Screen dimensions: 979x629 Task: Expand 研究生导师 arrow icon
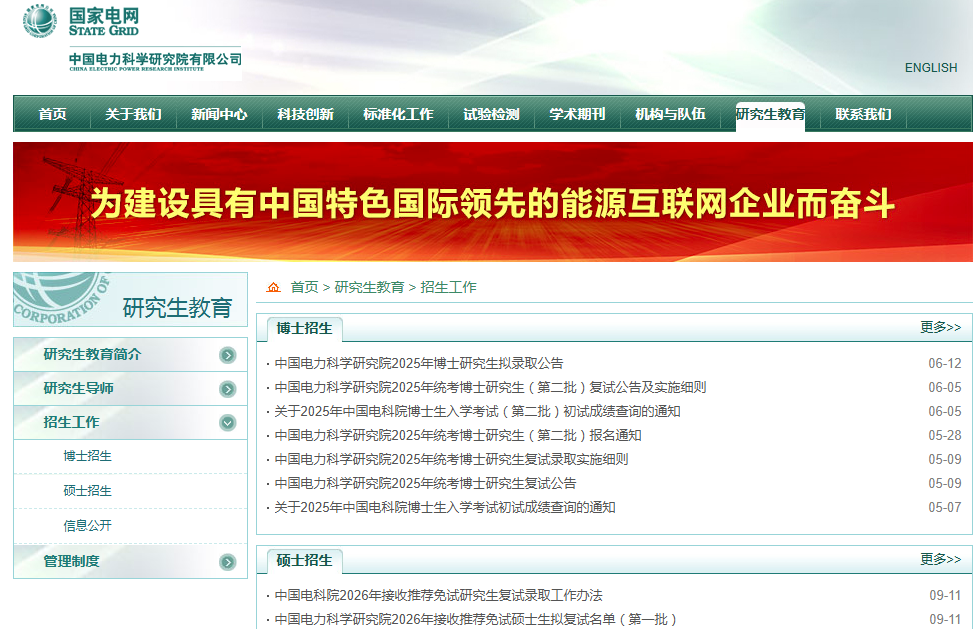click(x=228, y=389)
